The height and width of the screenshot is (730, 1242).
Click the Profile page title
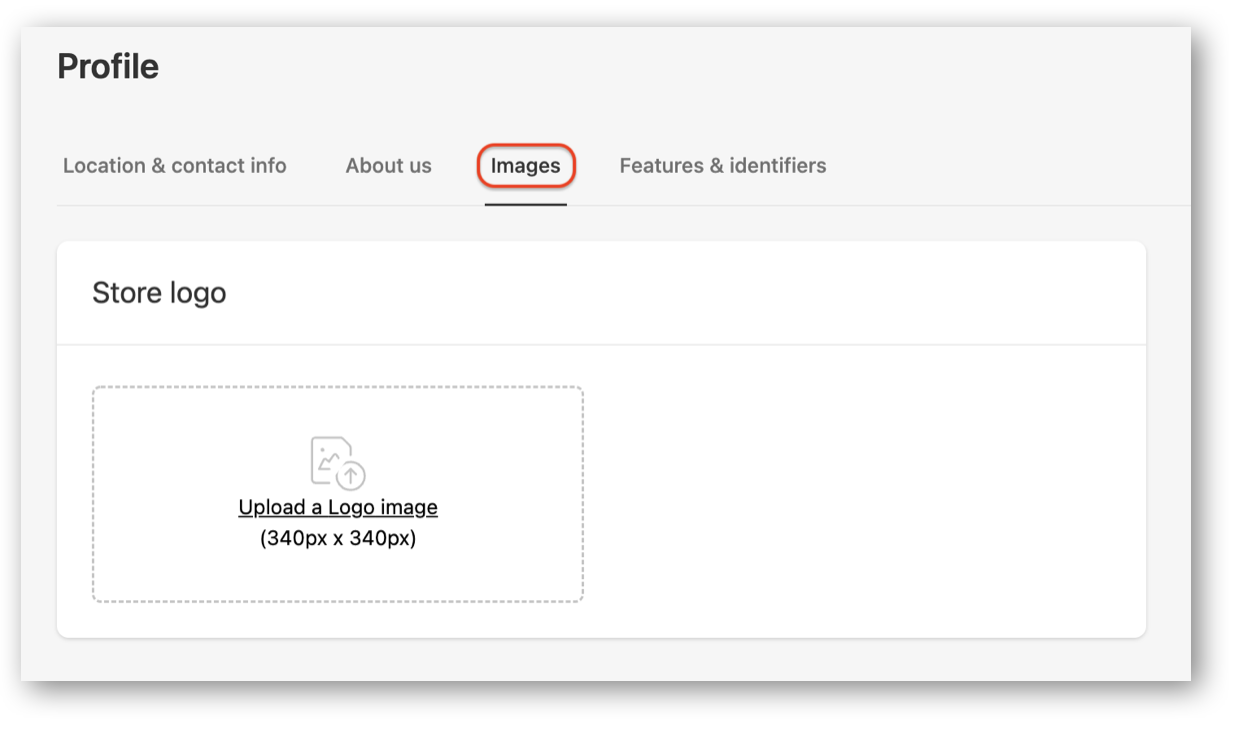pos(108,67)
